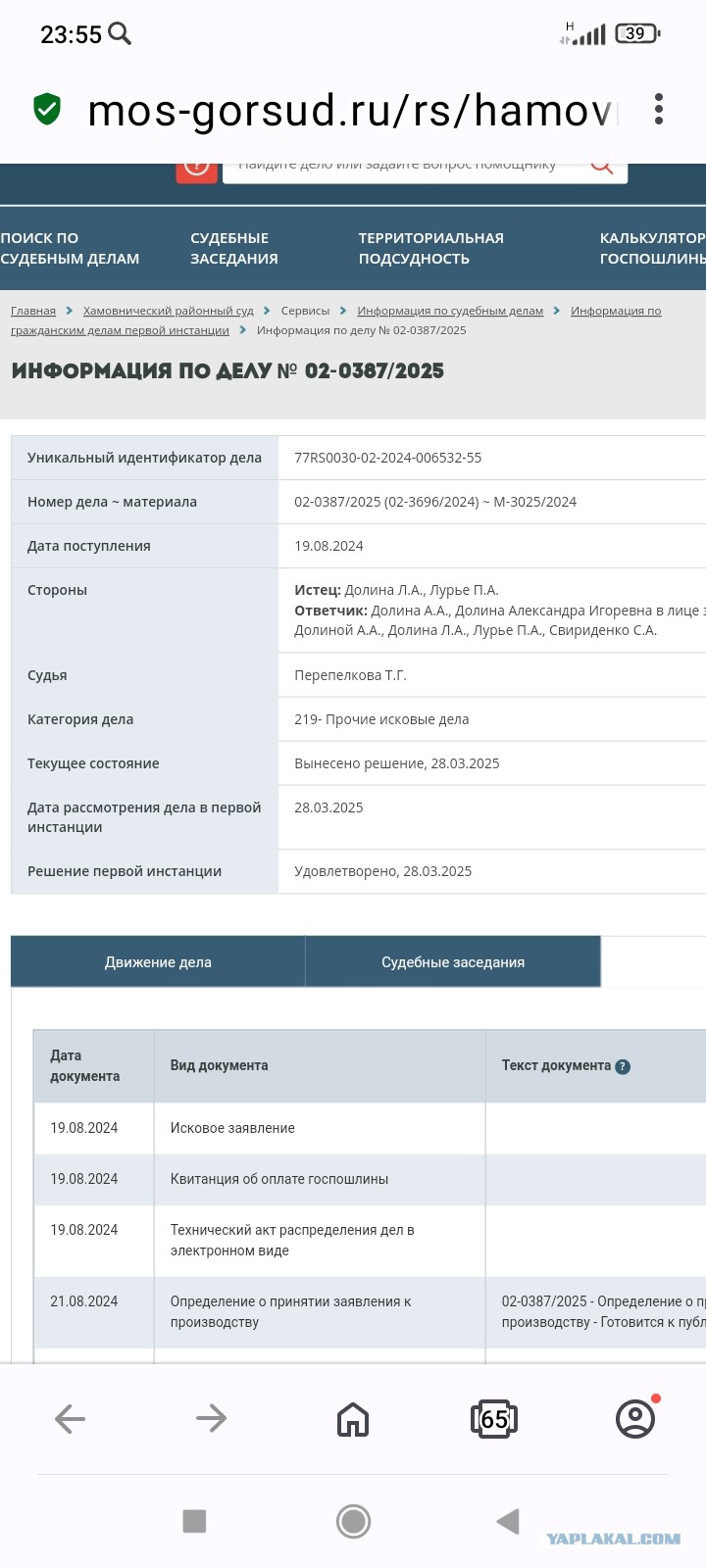
Task: Open the tab switcher showing 65 tabs
Action: (494, 1418)
